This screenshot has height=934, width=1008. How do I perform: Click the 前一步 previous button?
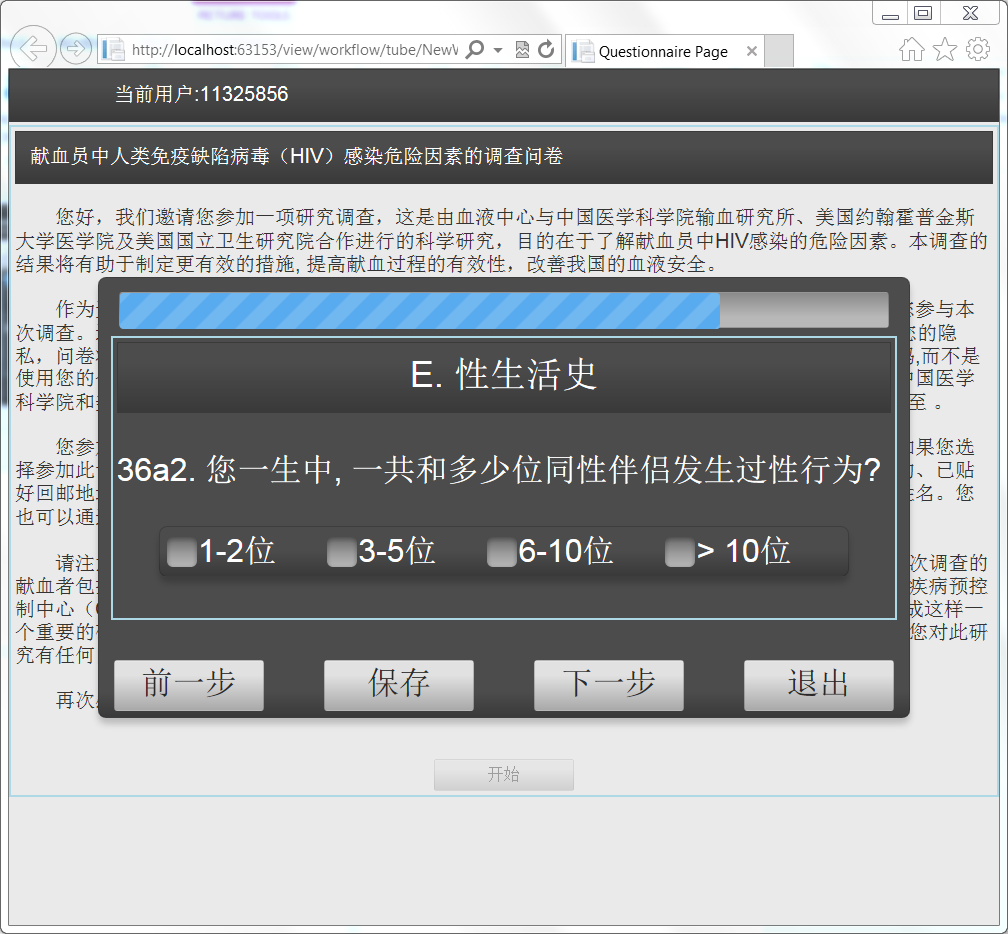(x=189, y=685)
